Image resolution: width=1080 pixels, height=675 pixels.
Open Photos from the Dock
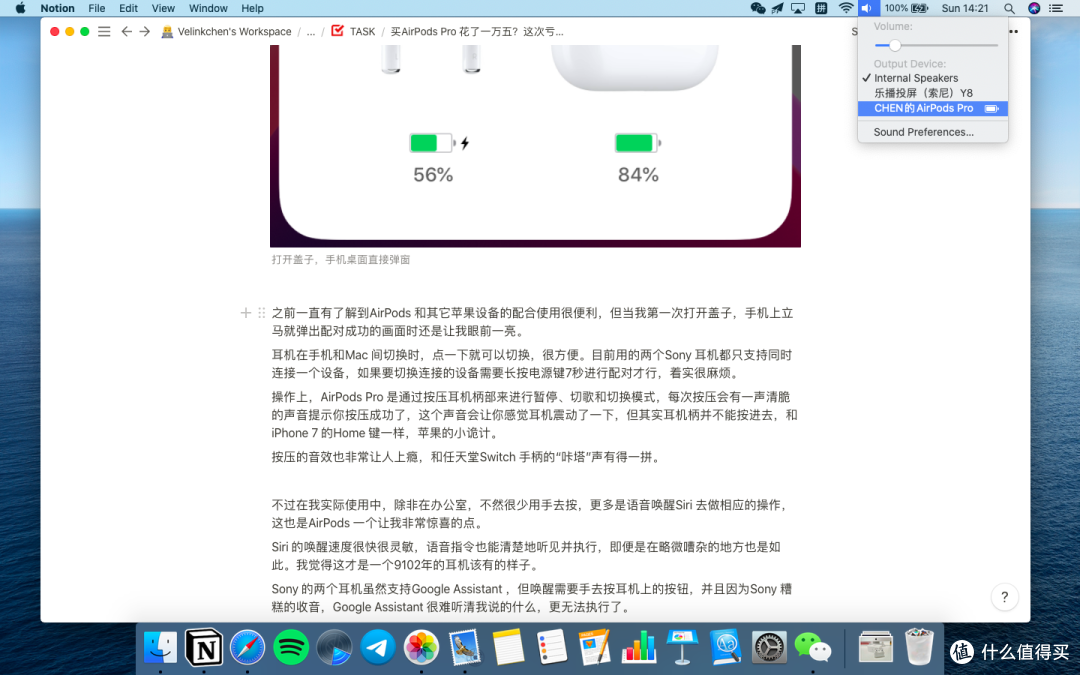point(422,647)
